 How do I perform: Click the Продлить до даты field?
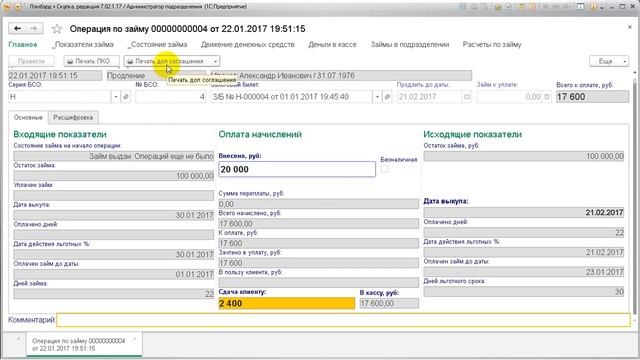pos(429,97)
